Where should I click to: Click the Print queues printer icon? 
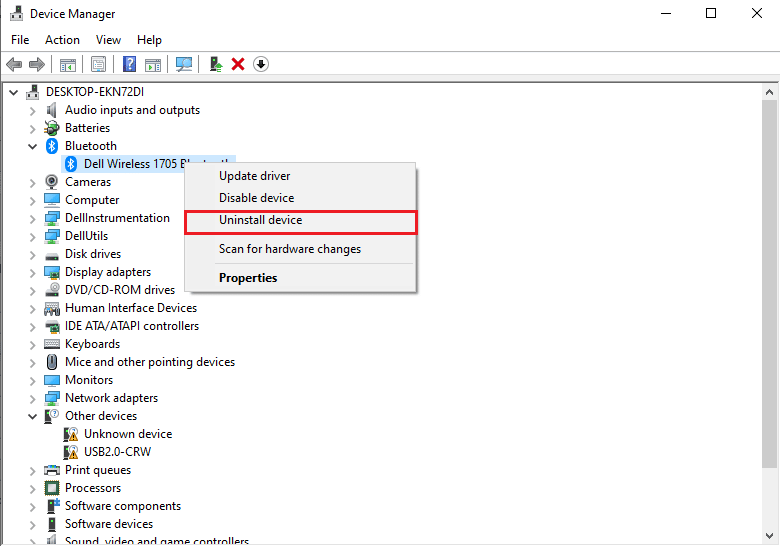tap(52, 470)
